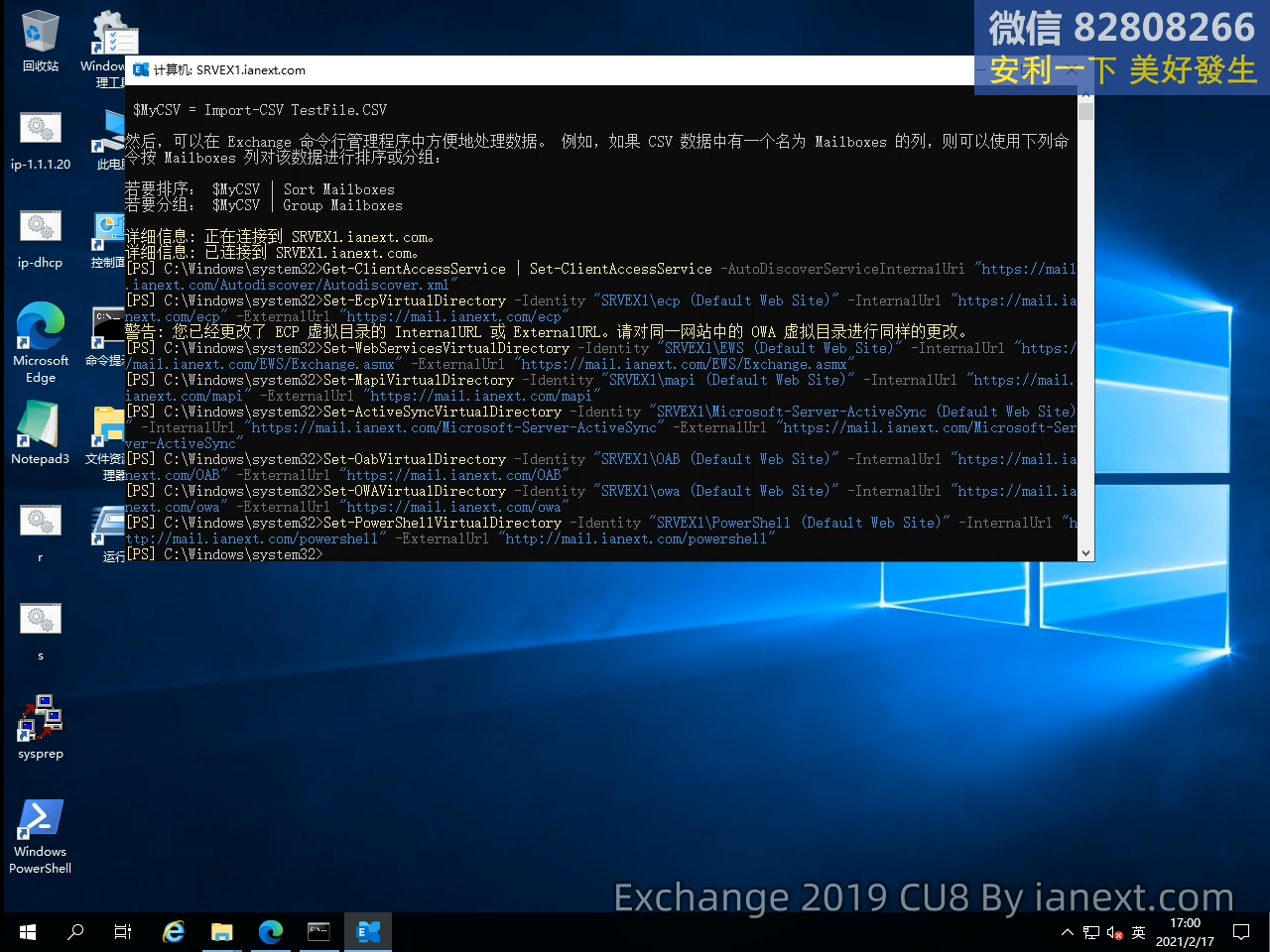Show hidden tray icons chevron

point(1068,932)
